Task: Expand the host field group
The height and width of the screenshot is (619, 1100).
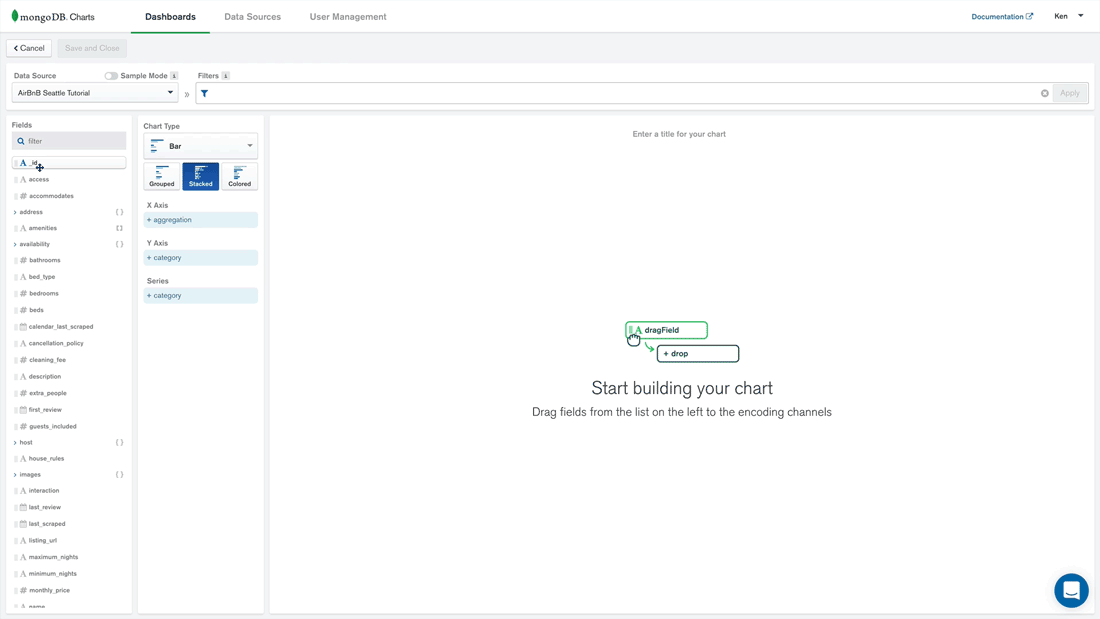Action: 15,443
